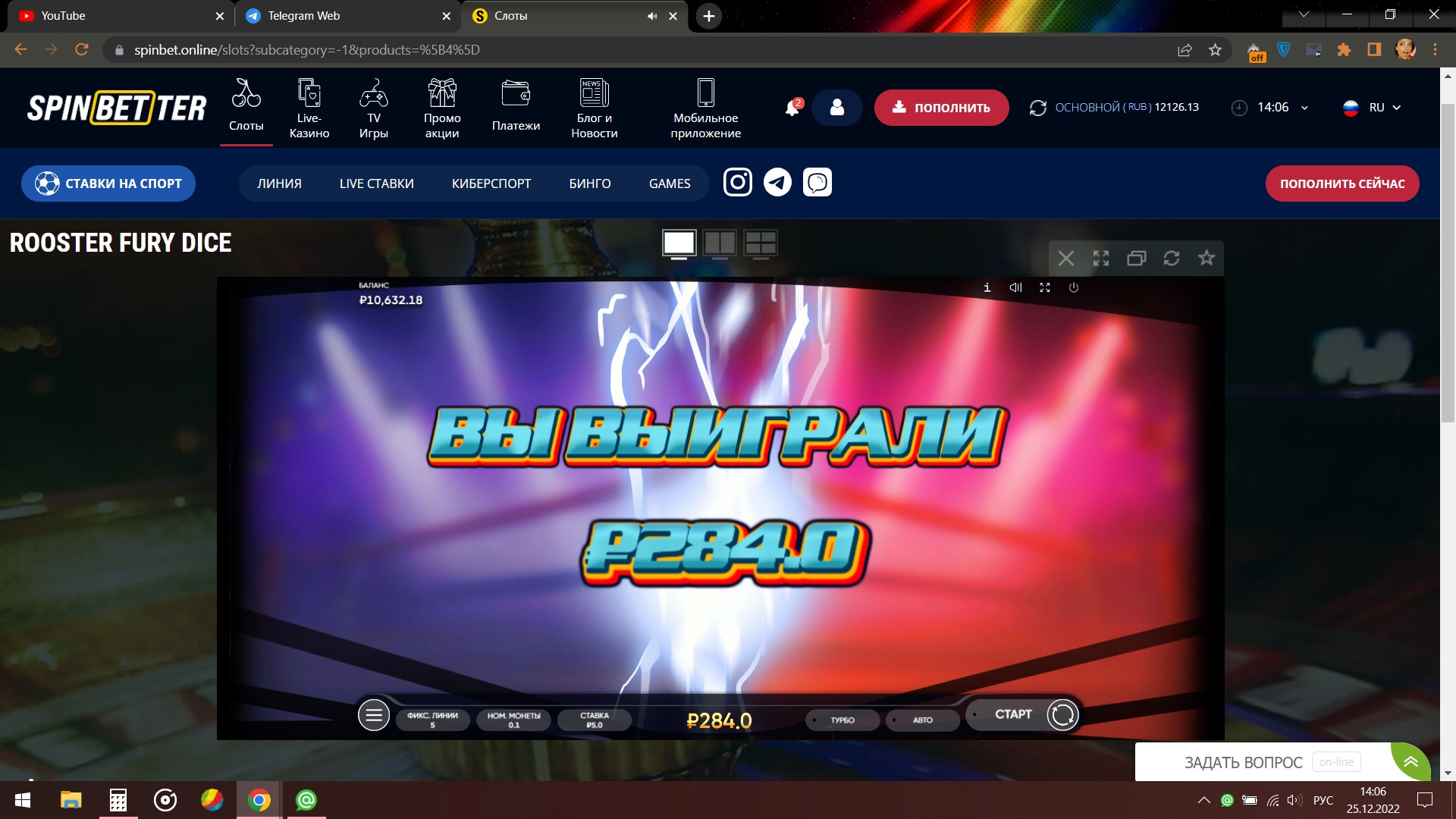The image size is (1456, 819).
Task: Toggle the Turbo spin mode
Action: coord(842,720)
